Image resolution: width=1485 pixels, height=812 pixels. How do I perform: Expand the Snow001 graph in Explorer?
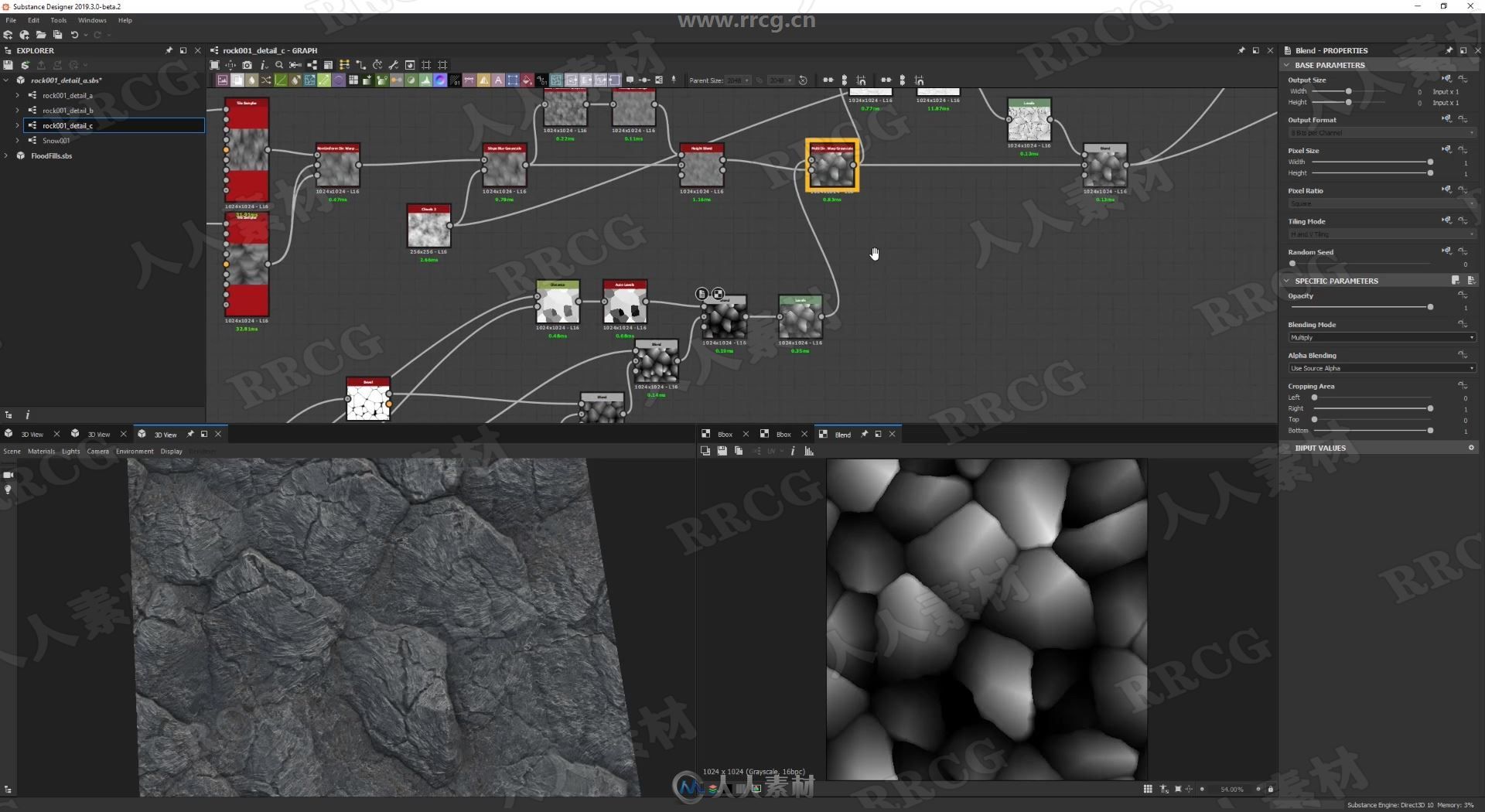coord(17,140)
